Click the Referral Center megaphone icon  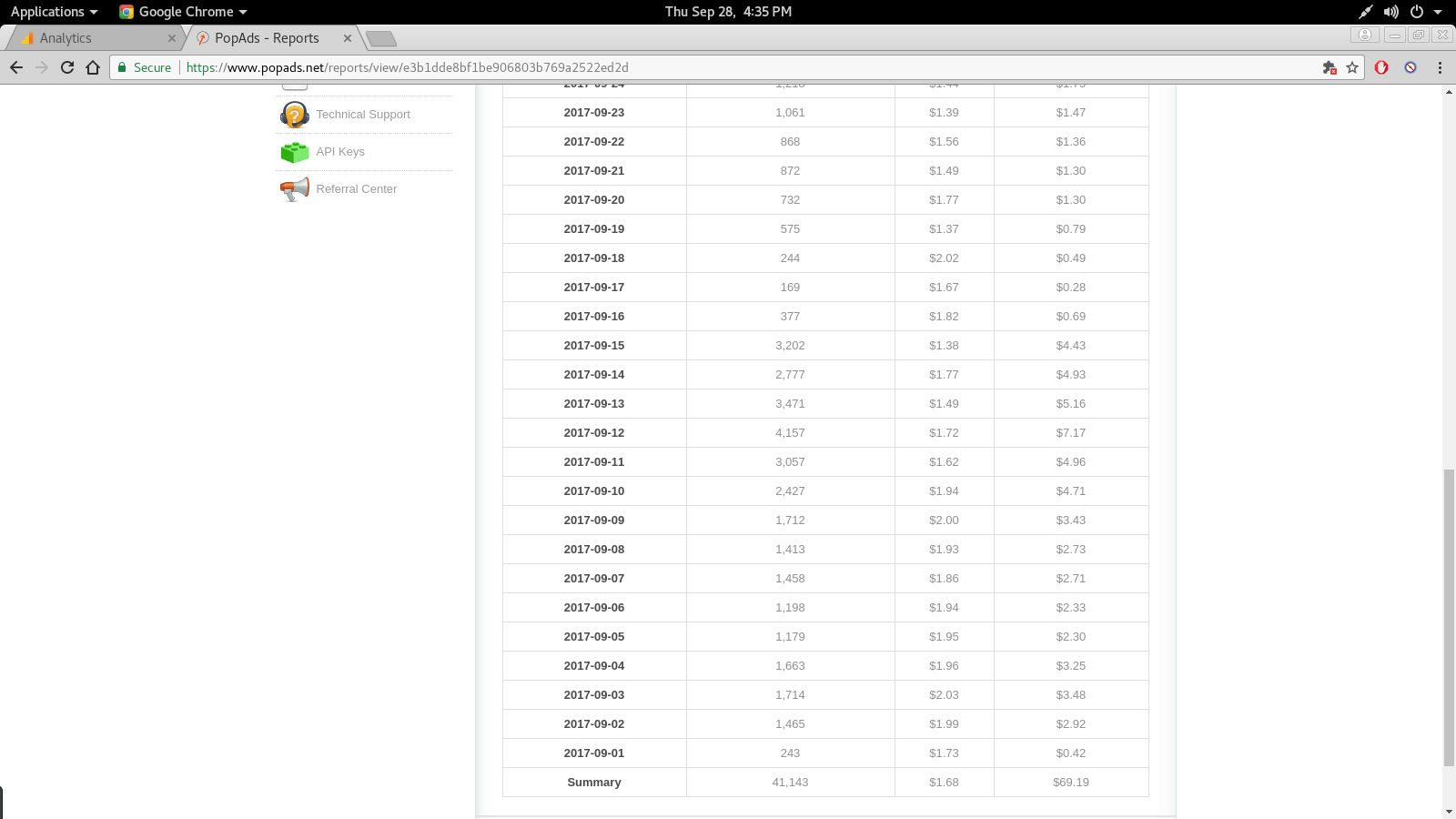[294, 189]
